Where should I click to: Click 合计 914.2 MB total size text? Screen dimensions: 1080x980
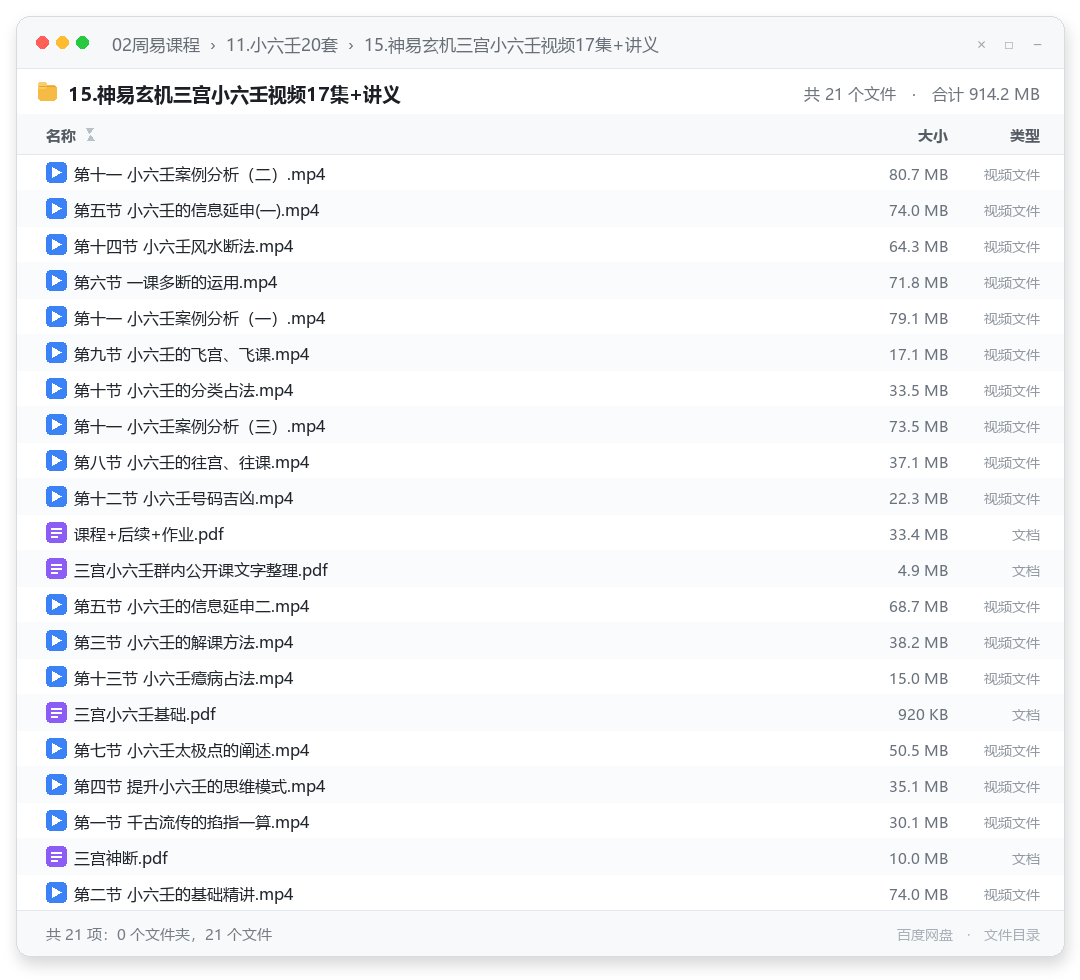(x=986, y=94)
